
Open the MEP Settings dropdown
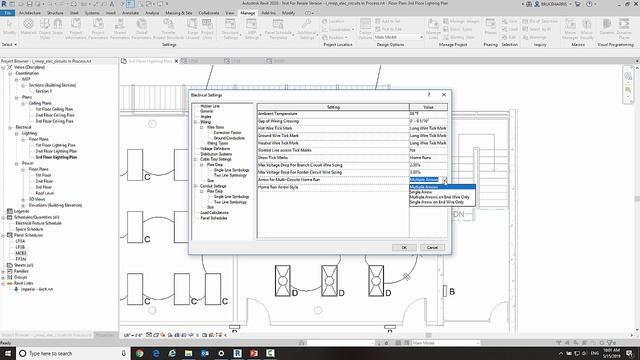(x=252, y=28)
